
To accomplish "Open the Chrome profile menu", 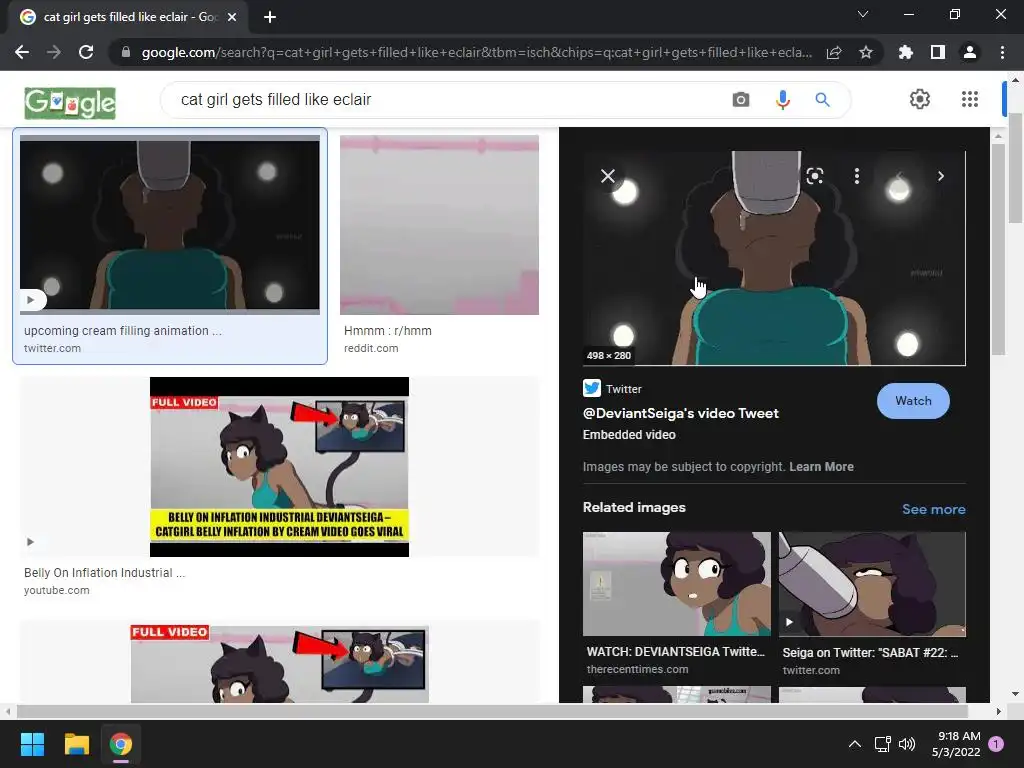I will click(x=970, y=52).
